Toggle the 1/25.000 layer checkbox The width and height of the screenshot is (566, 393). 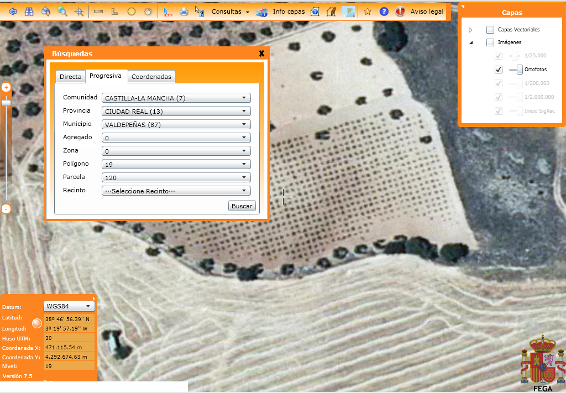click(x=498, y=56)
